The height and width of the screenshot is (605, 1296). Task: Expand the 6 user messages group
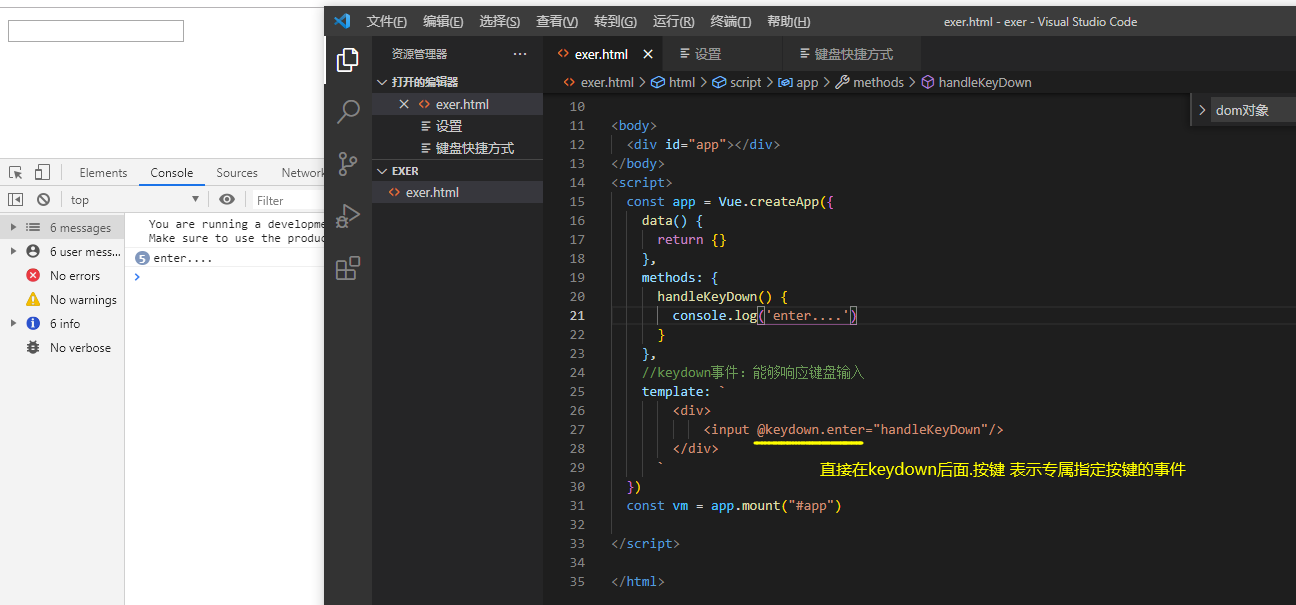coord(14,252)
